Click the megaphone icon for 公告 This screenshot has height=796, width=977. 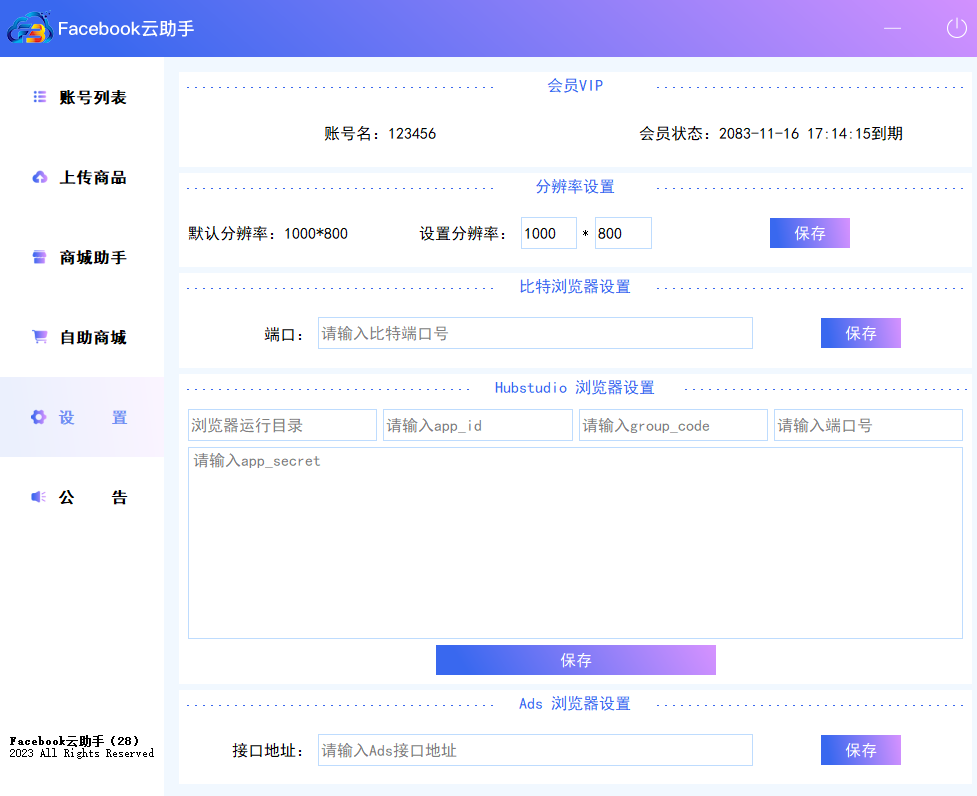point(39,497)
